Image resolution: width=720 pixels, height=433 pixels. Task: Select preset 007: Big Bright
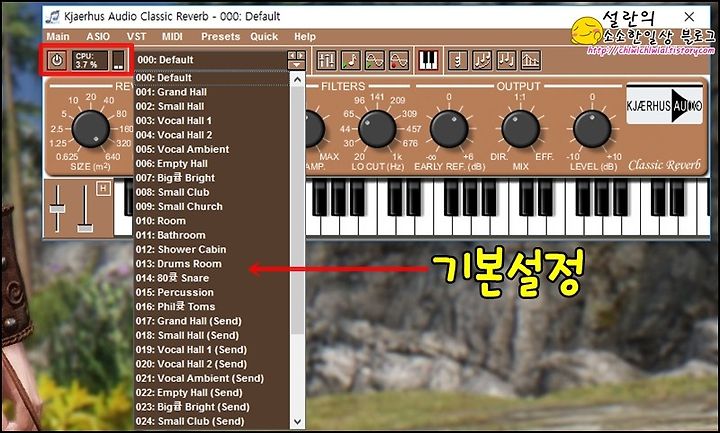click(x=212, y=178)
